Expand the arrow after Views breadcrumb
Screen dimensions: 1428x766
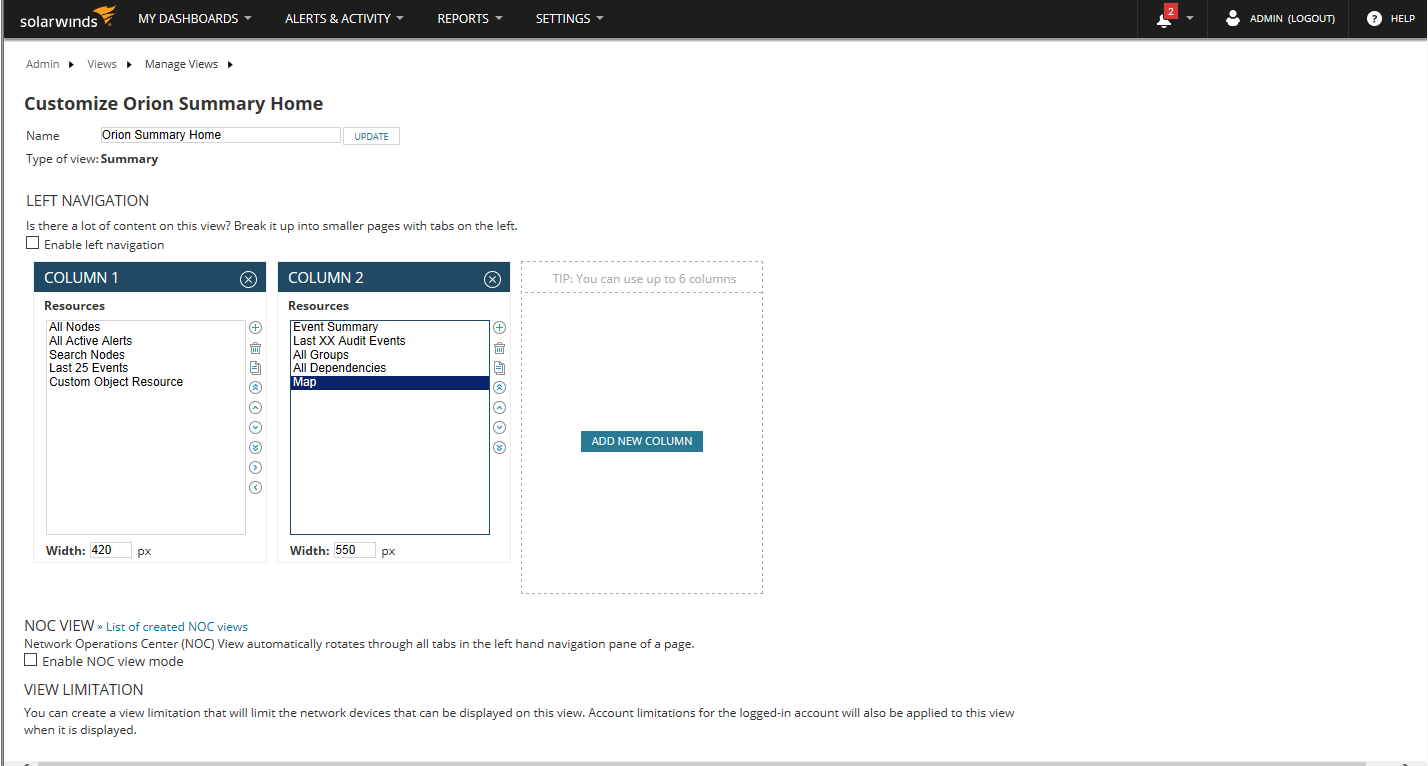tap(129, 64)
